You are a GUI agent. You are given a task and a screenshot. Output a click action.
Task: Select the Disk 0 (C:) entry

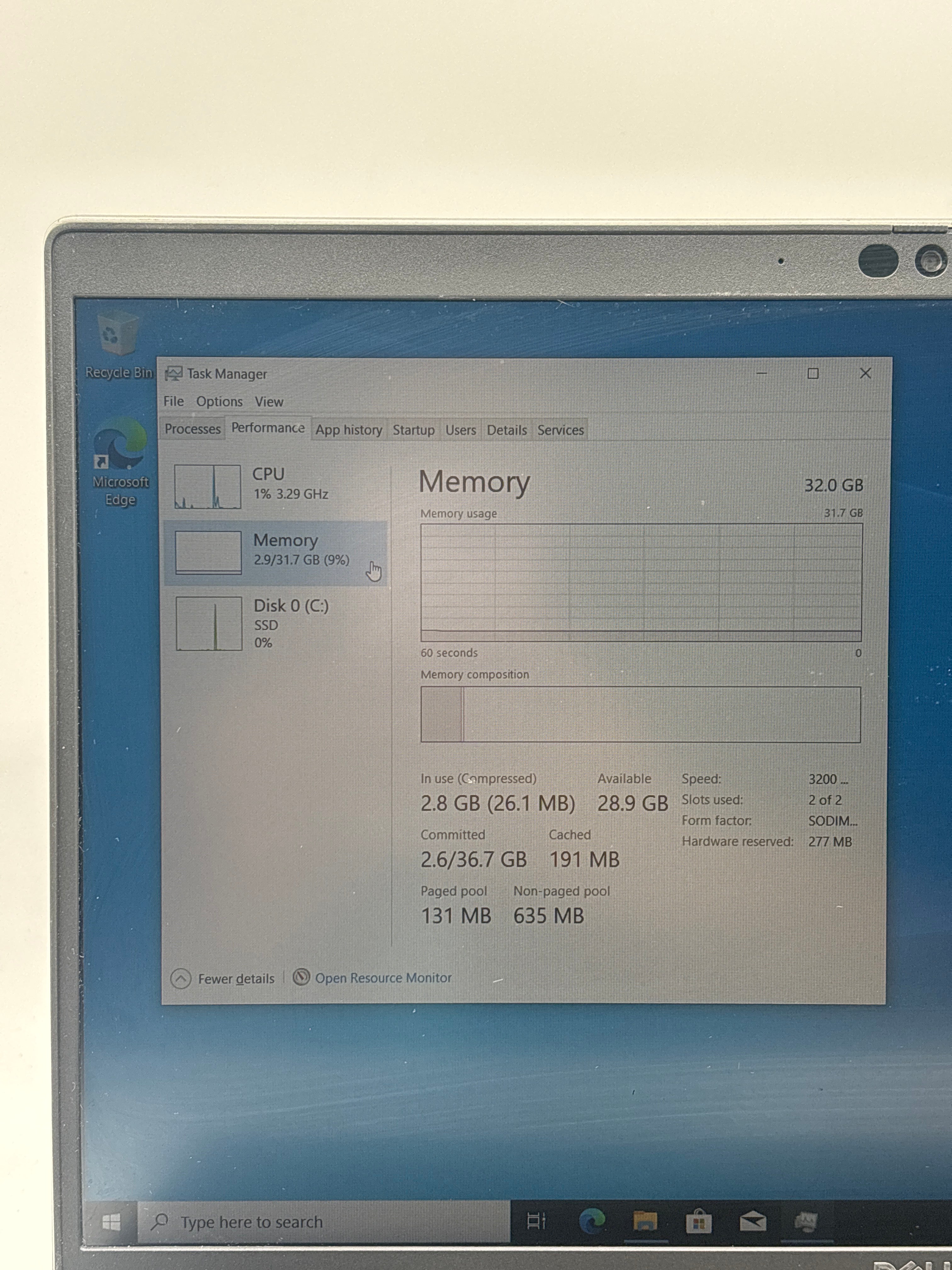(276, 624)
